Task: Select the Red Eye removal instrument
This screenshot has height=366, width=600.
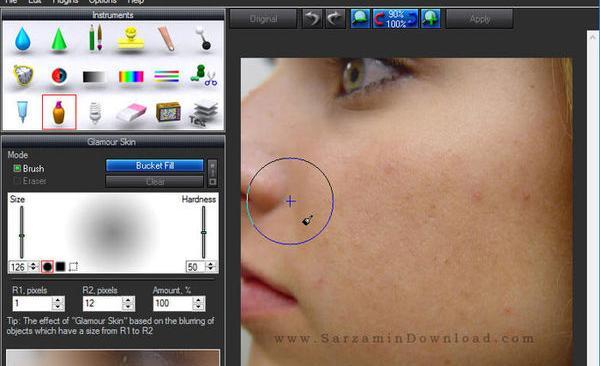Action: (59, 76)
